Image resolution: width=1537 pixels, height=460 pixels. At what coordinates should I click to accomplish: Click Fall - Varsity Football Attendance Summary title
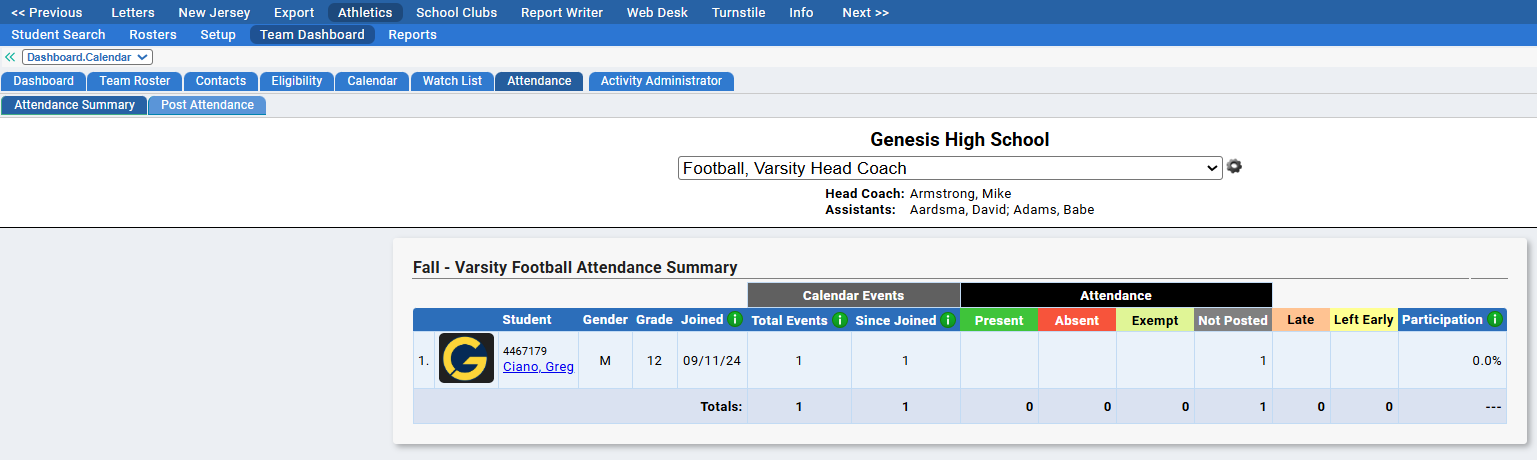point(575,267)
